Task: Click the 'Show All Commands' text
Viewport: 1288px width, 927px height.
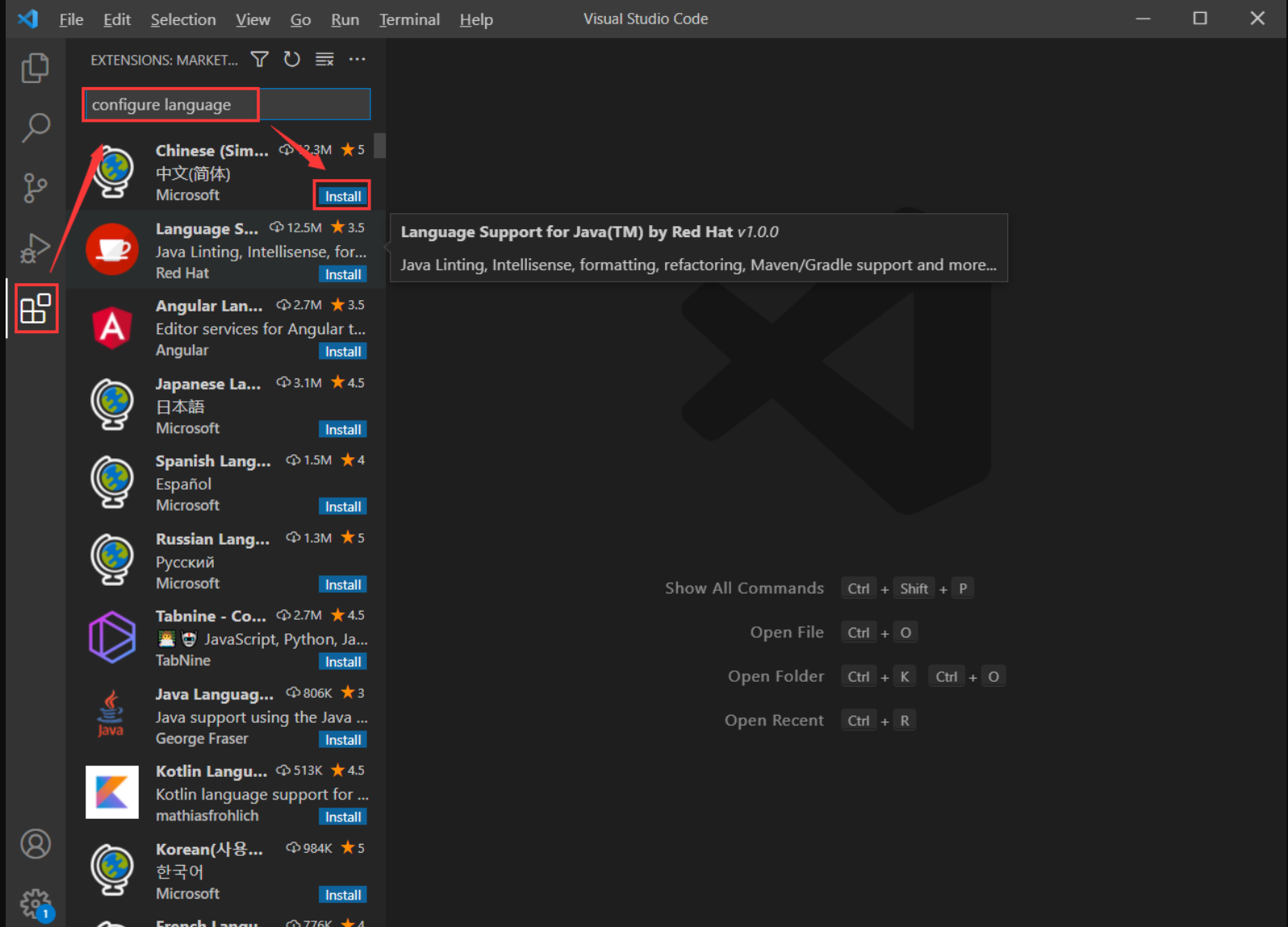Action: [x=744, y=588]
